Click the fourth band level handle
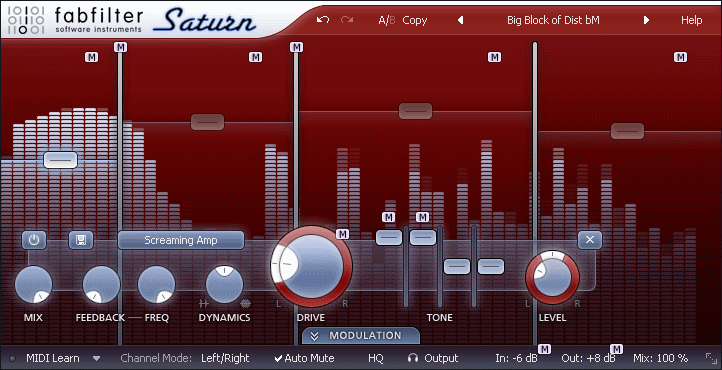 [x=627, y=131]
